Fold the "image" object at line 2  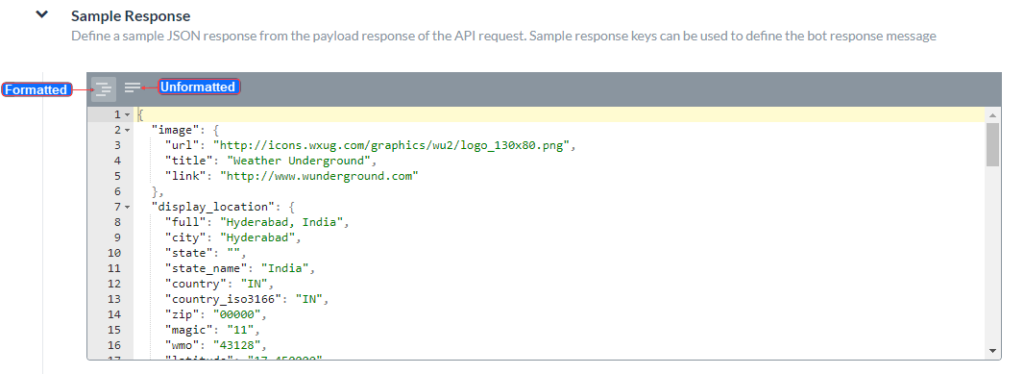(x=127, y=131)
